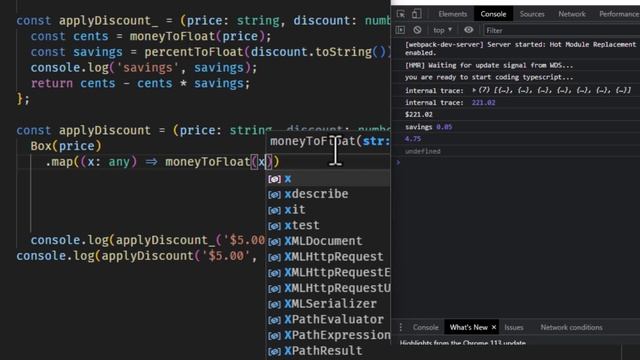Click the 'const cents = moneyToFloat(price)' line
Image resolution: width=640 pixels, height=360 pixels.
151,36
